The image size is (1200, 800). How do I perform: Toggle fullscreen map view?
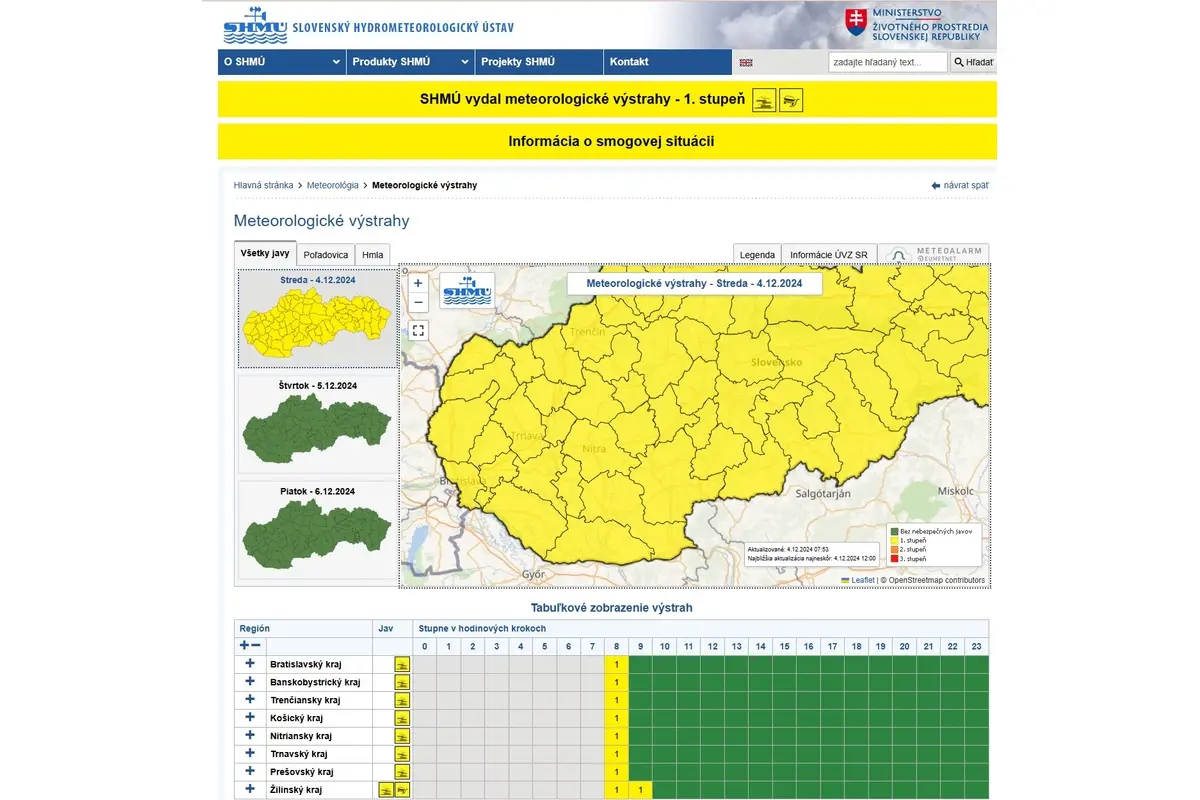coord(418,331)
